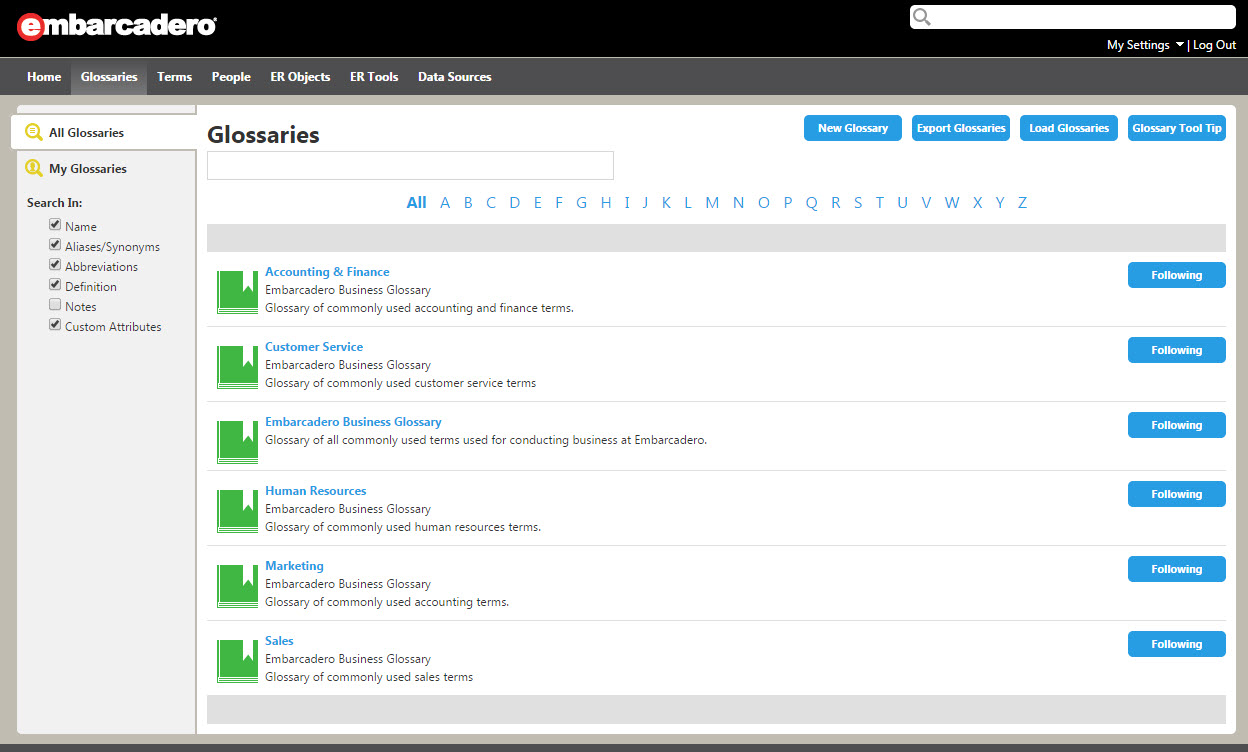Screen dimensions: 1248x752
Task: Click the Embarcadero Business Glossary book icon
Action: (237, 442)
